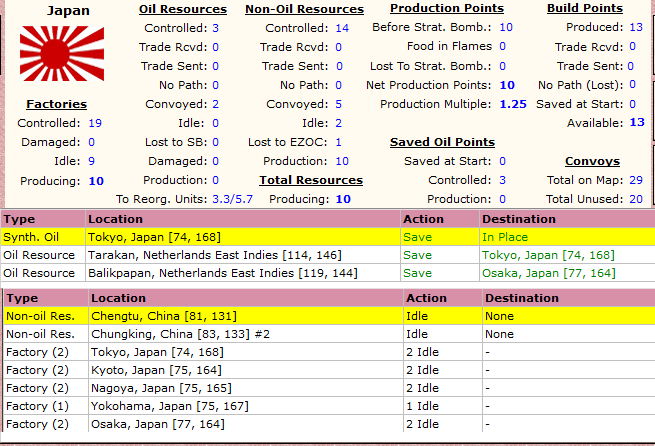Click the Total Unused convoys value 20
This screenshot has width=655, height=446.
point(636,199)
